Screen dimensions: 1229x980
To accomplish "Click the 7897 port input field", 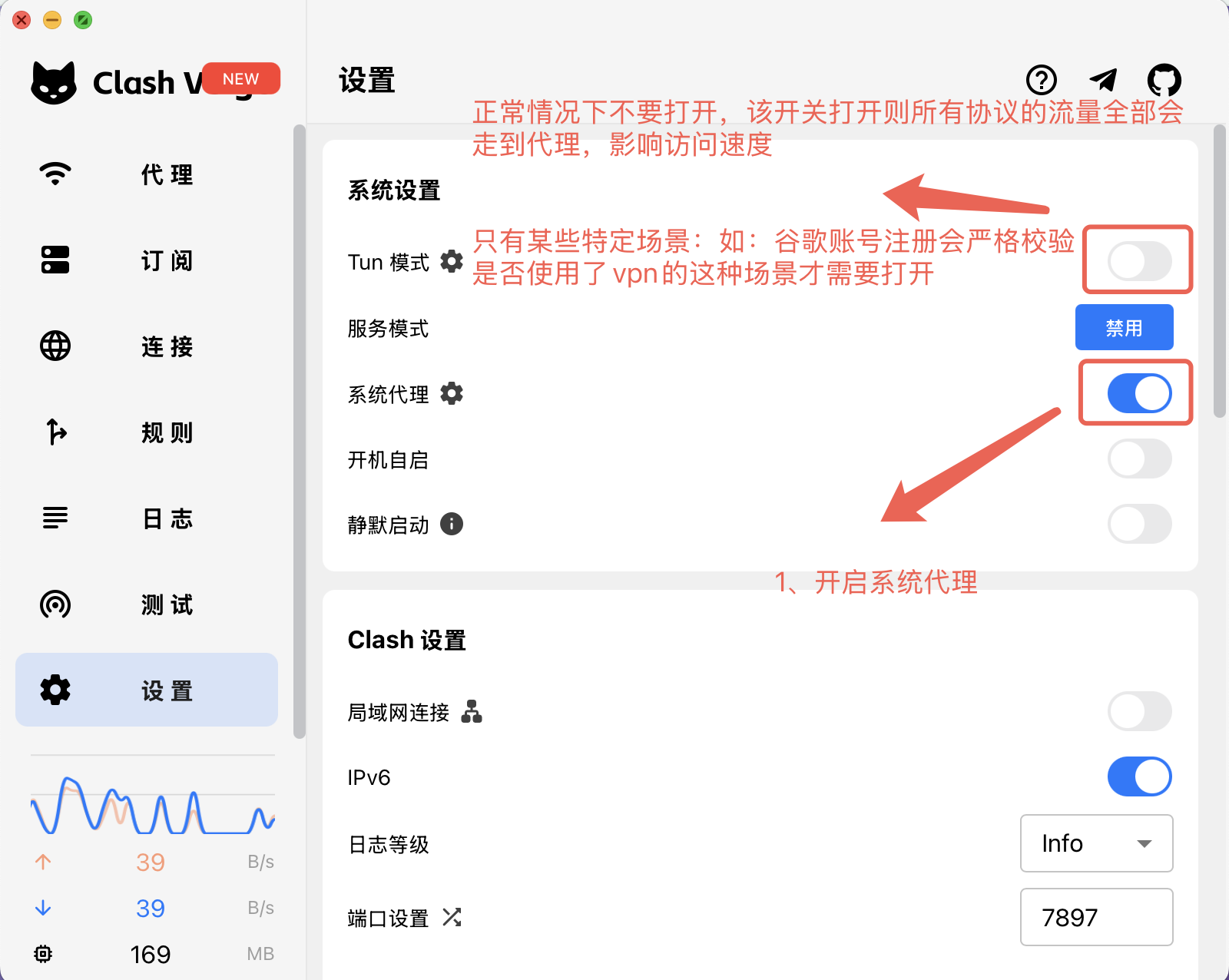I will point(1097,917).
